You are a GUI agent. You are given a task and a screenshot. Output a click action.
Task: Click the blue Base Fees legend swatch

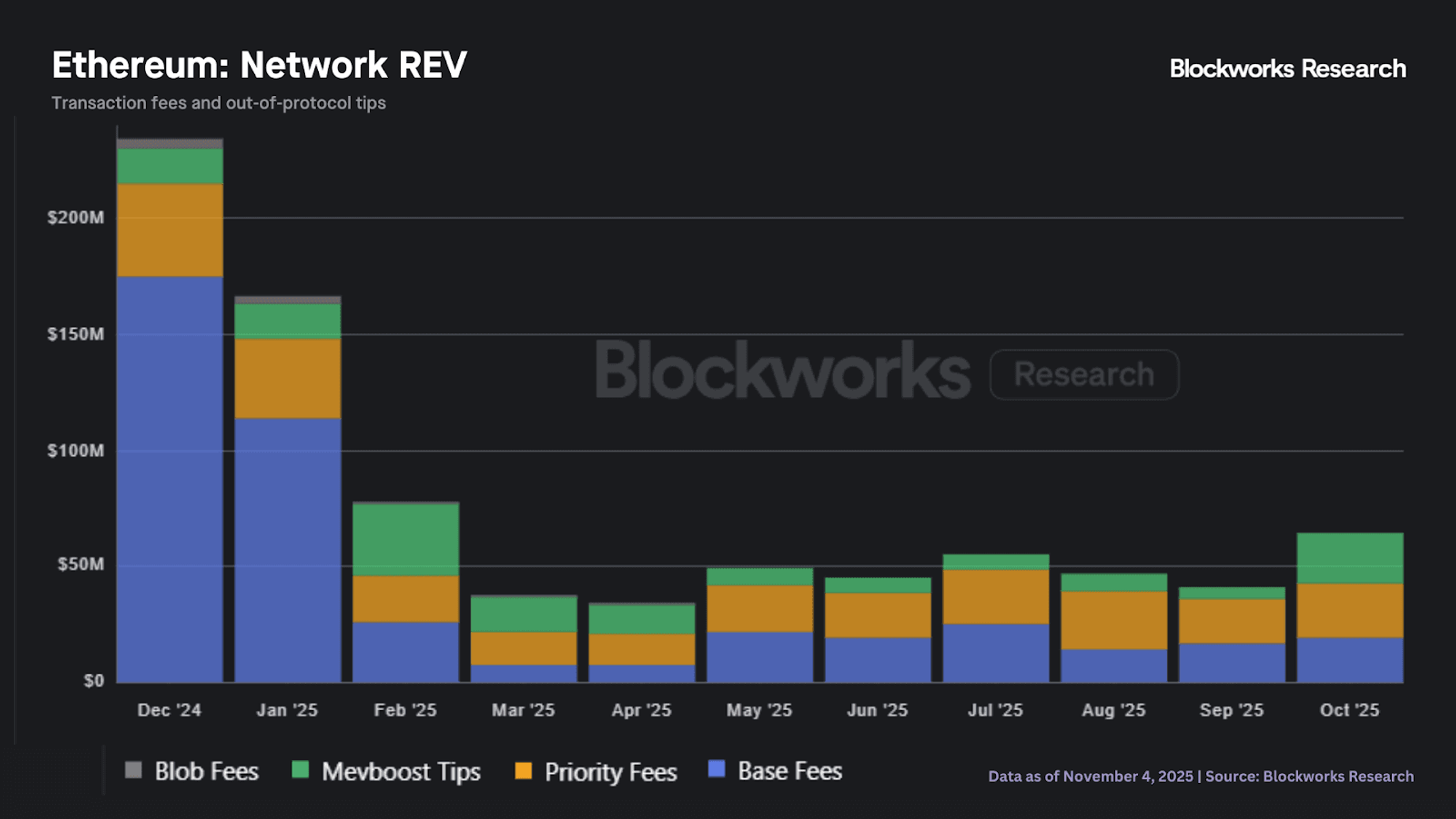(x=716, y=769)
